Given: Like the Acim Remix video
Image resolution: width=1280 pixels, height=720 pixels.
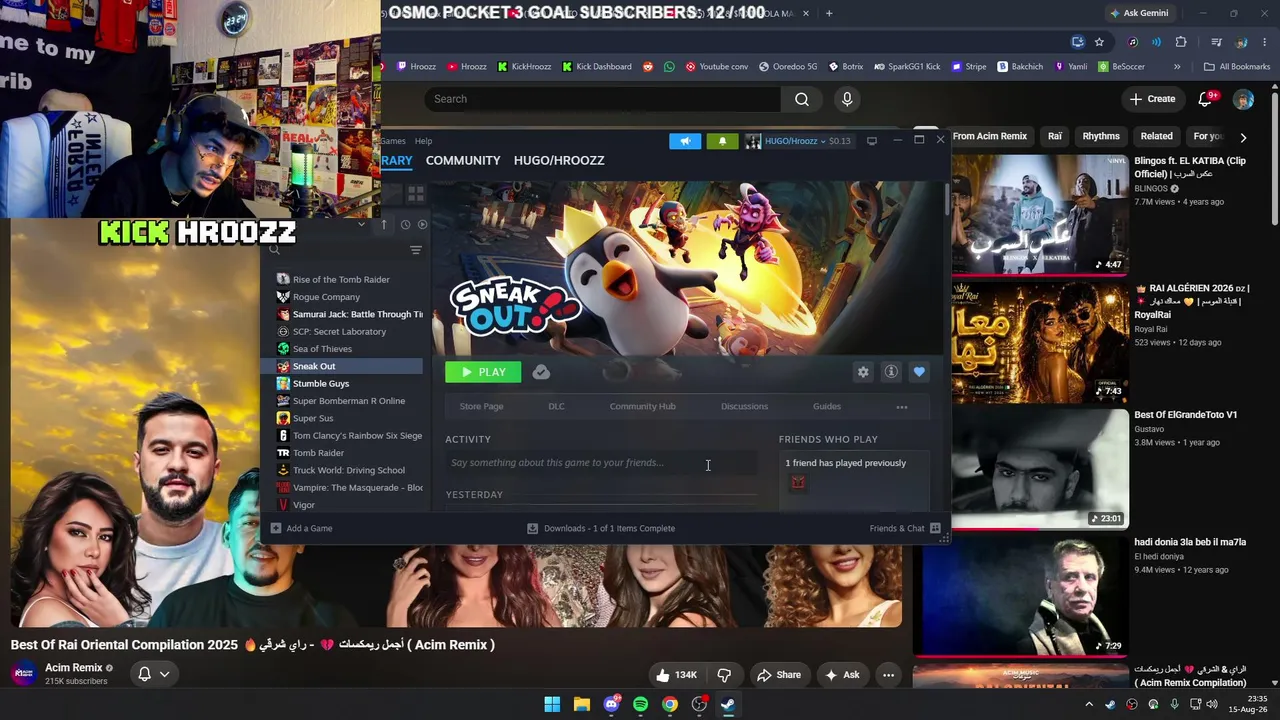Looking at the screenshot, I should tap(675, 675).
